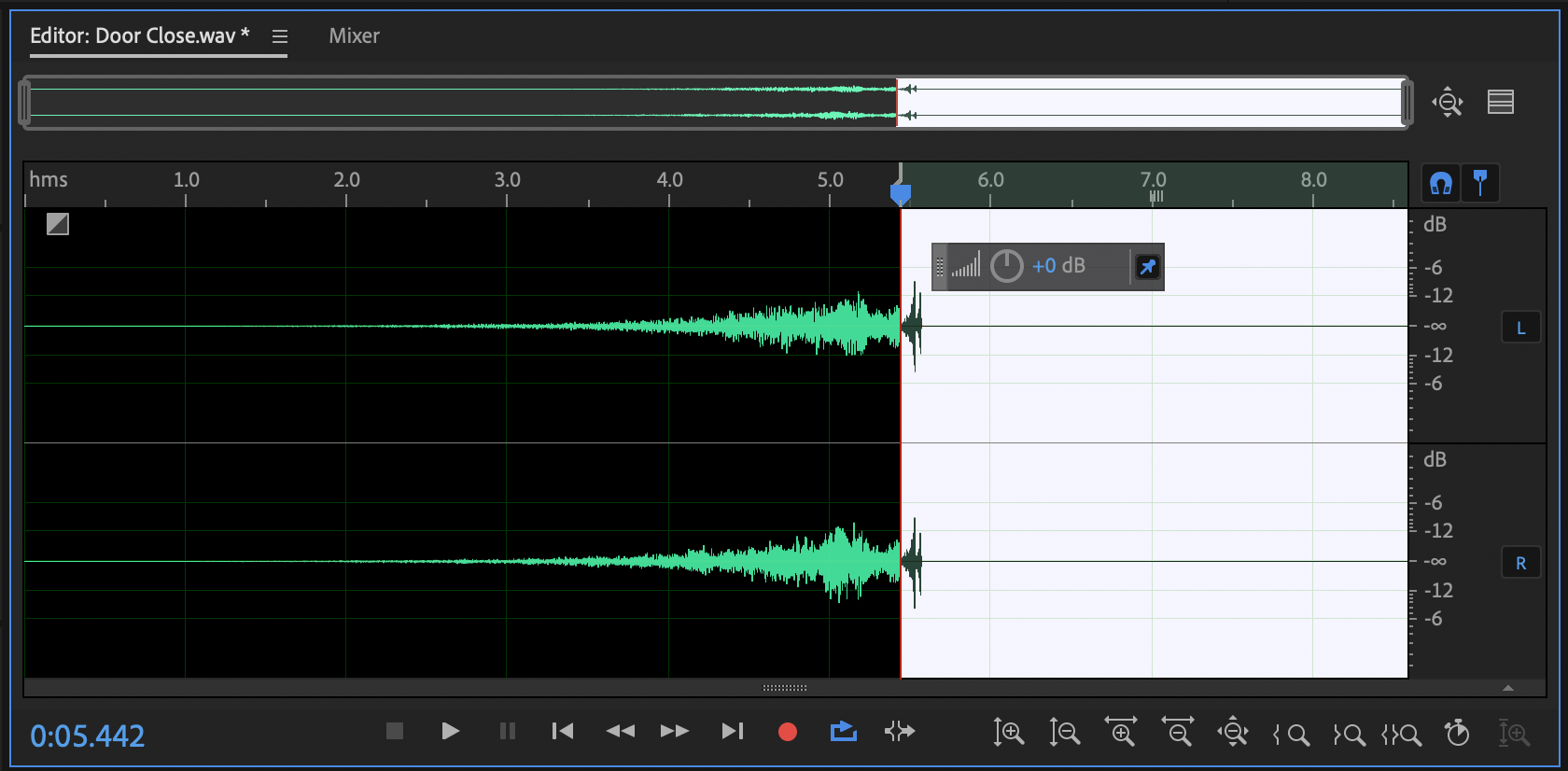Click the right handle of overview navigator

1407,102
